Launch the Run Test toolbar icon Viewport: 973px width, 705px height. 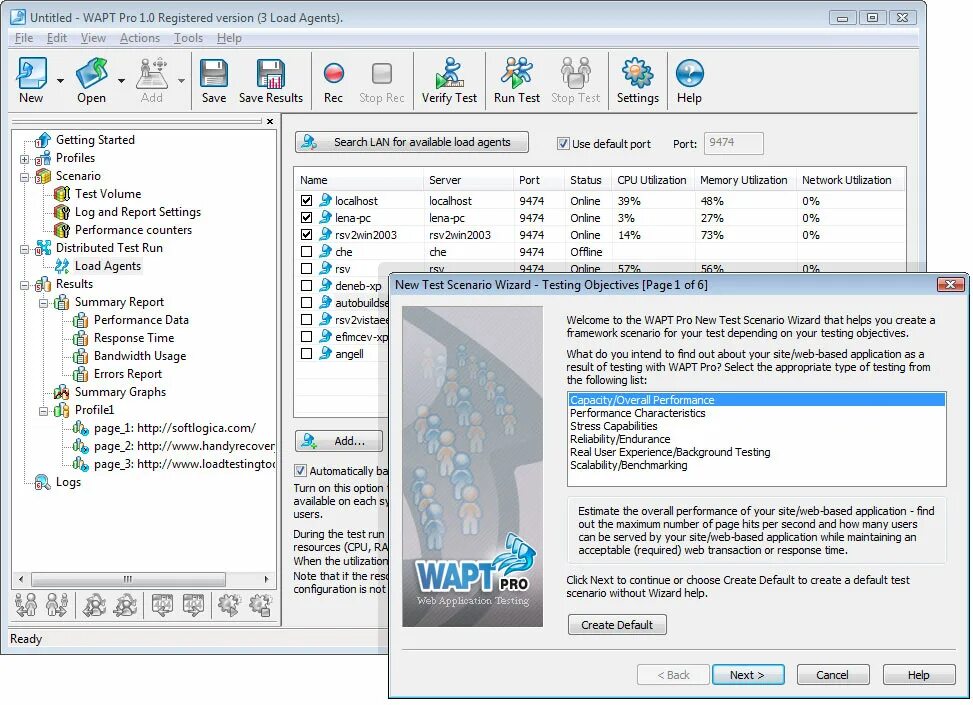pyautogui.click(x=516, y=81)
